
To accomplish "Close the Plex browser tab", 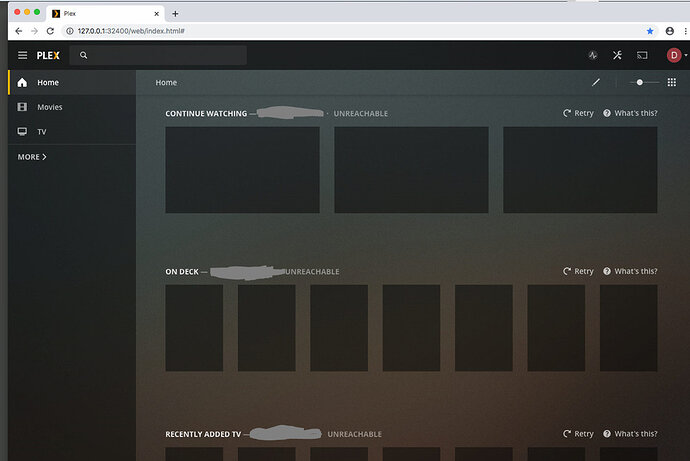I will (x=156, y=14).
